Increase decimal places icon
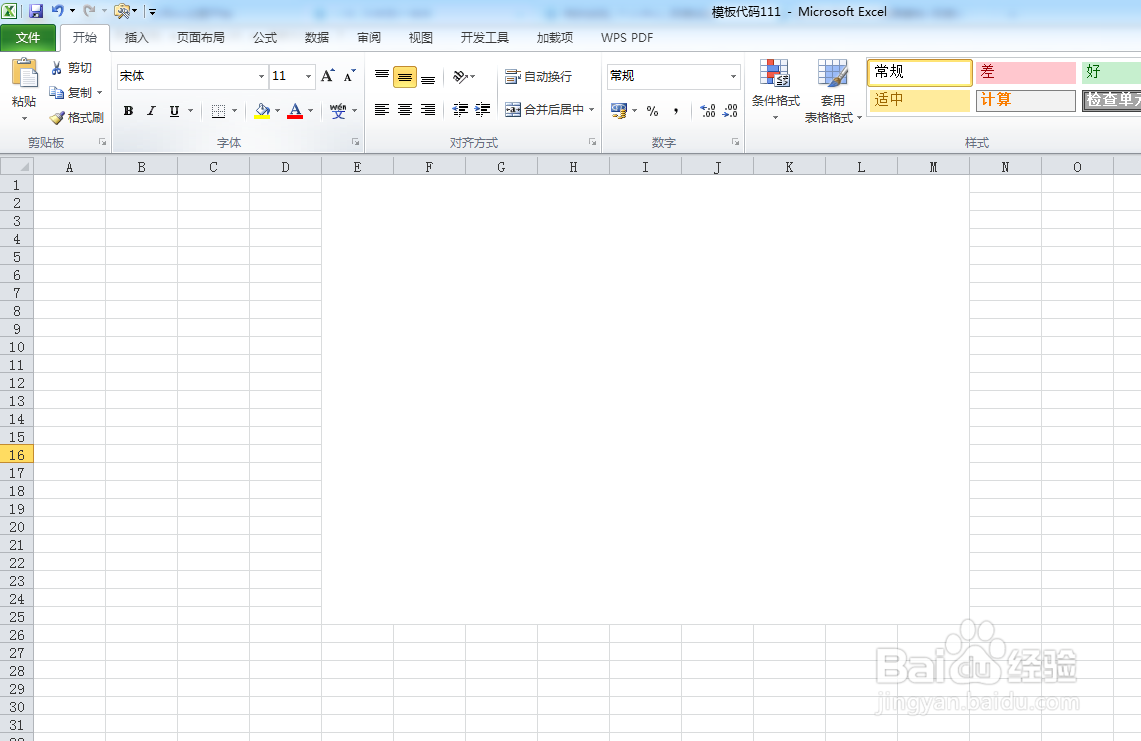 point(708,111)
